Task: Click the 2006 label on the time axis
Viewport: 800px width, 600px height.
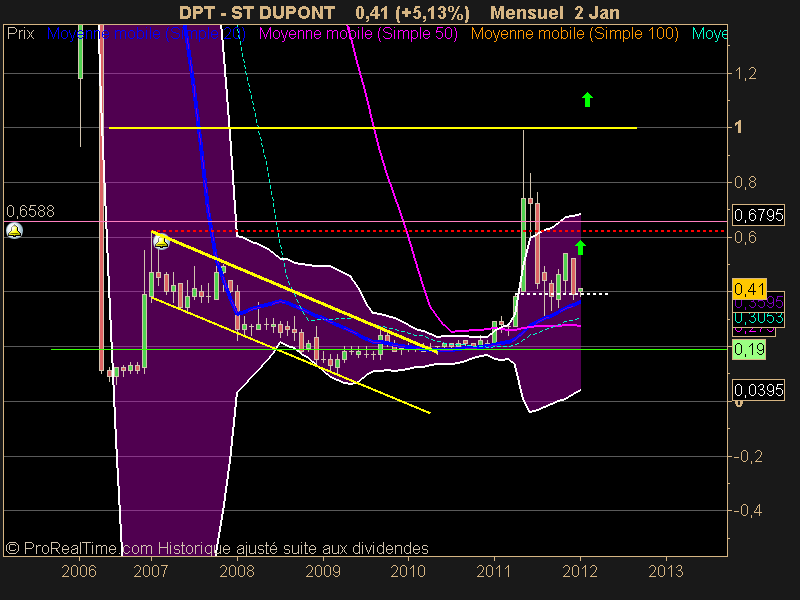Action: click(79, 571)
